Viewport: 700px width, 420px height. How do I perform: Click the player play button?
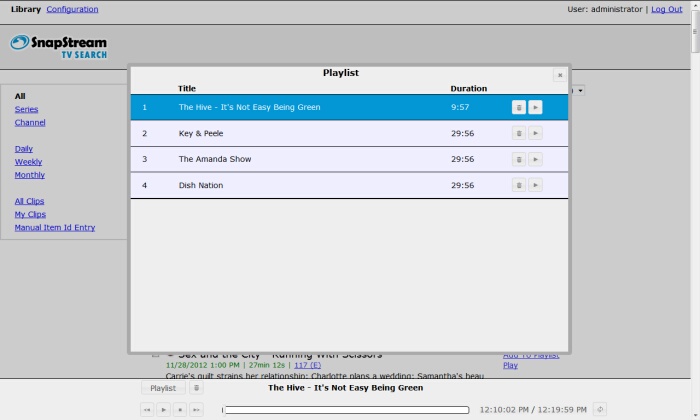(x=163, y=410)
